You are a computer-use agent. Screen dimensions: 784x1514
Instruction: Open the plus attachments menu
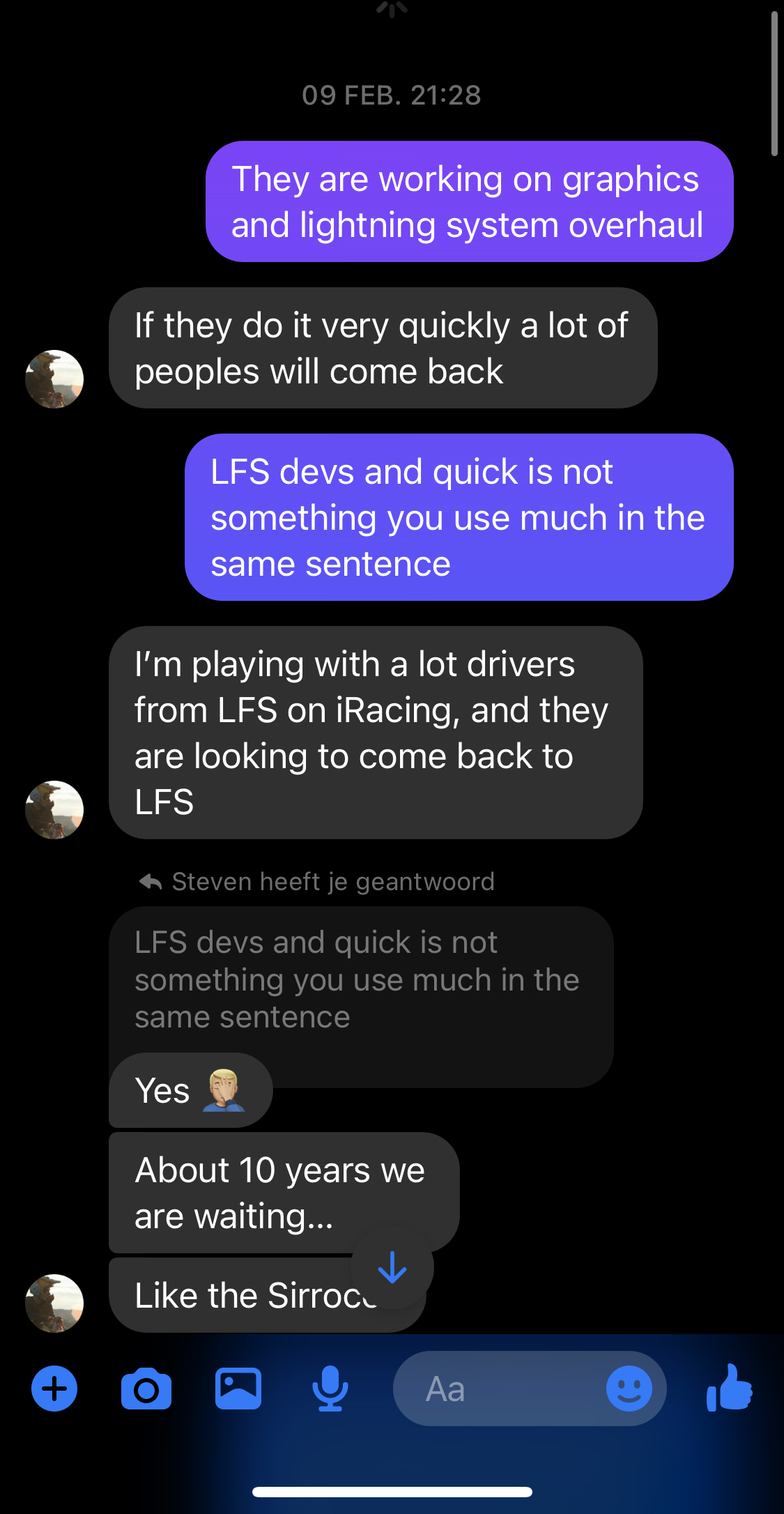[x=54, y=1389]
